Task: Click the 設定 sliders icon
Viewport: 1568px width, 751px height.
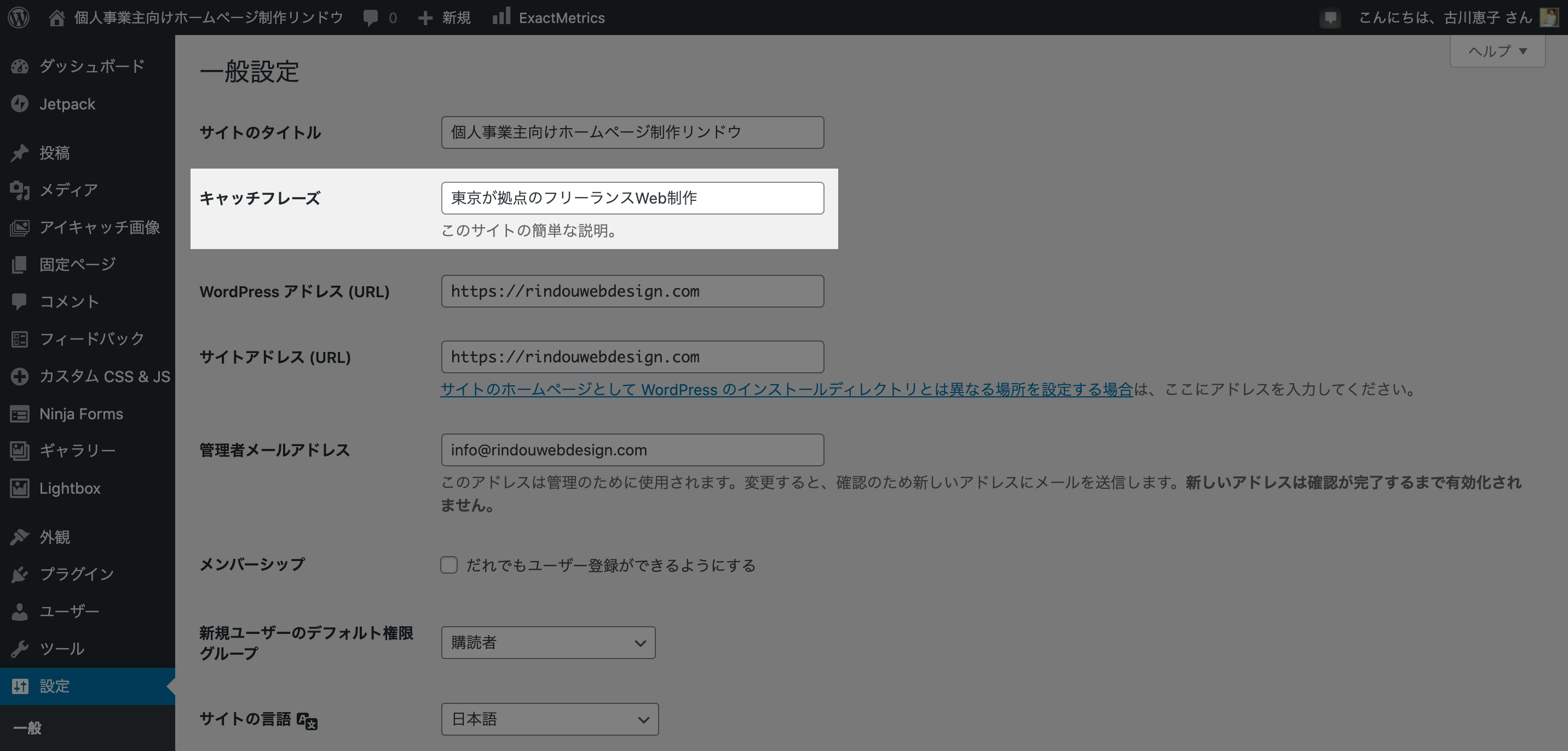Action: point(20,686)
